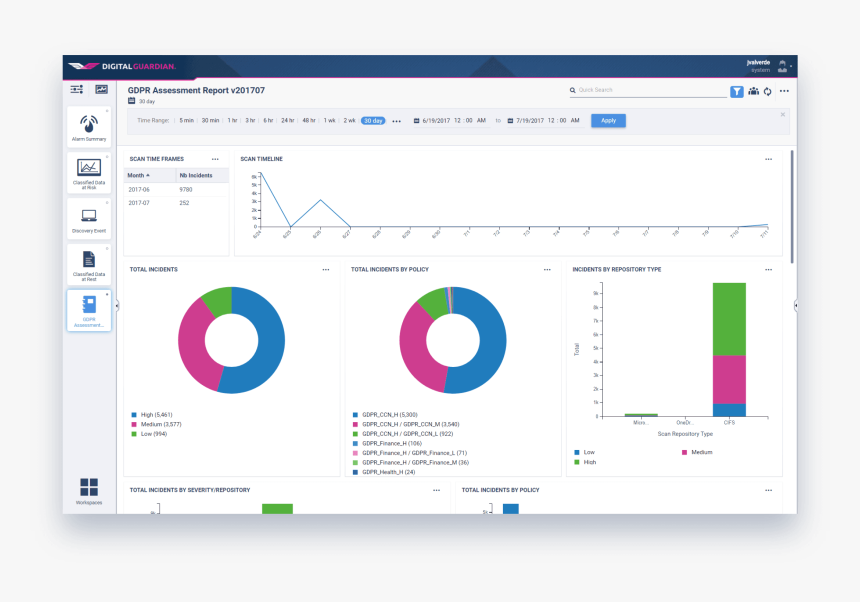This screenshot has width=860, height=602.
Task: Select the 1 wk time range
Action: [x=330, y=121]
